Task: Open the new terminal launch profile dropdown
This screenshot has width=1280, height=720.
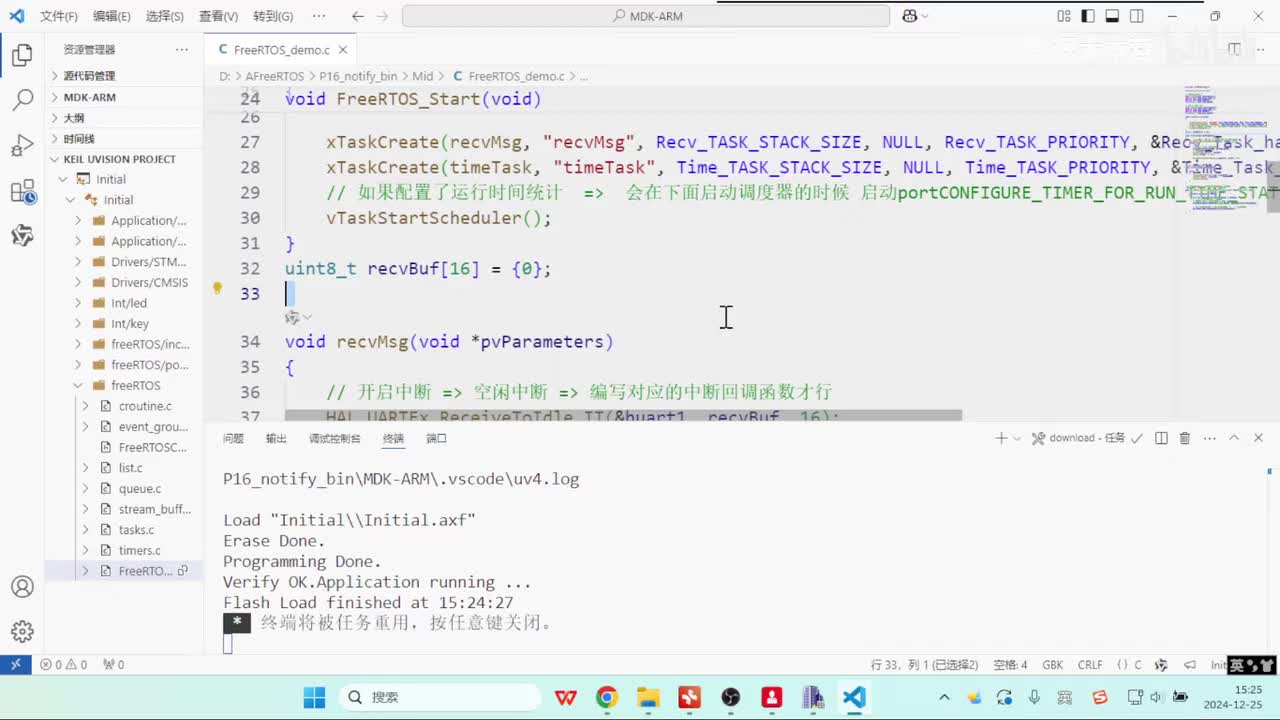Action: [x=1017, y=438]
